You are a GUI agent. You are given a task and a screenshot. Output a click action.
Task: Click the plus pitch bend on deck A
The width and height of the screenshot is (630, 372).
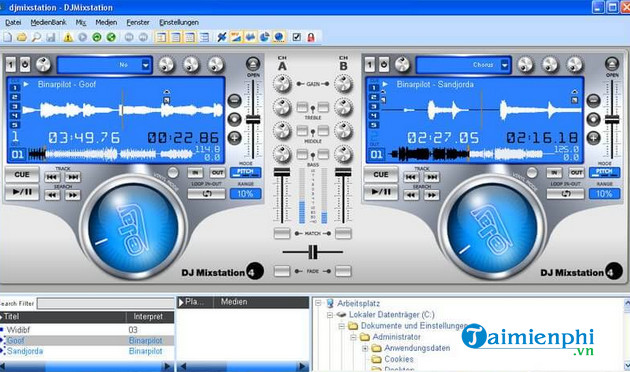tap(235, 138)
